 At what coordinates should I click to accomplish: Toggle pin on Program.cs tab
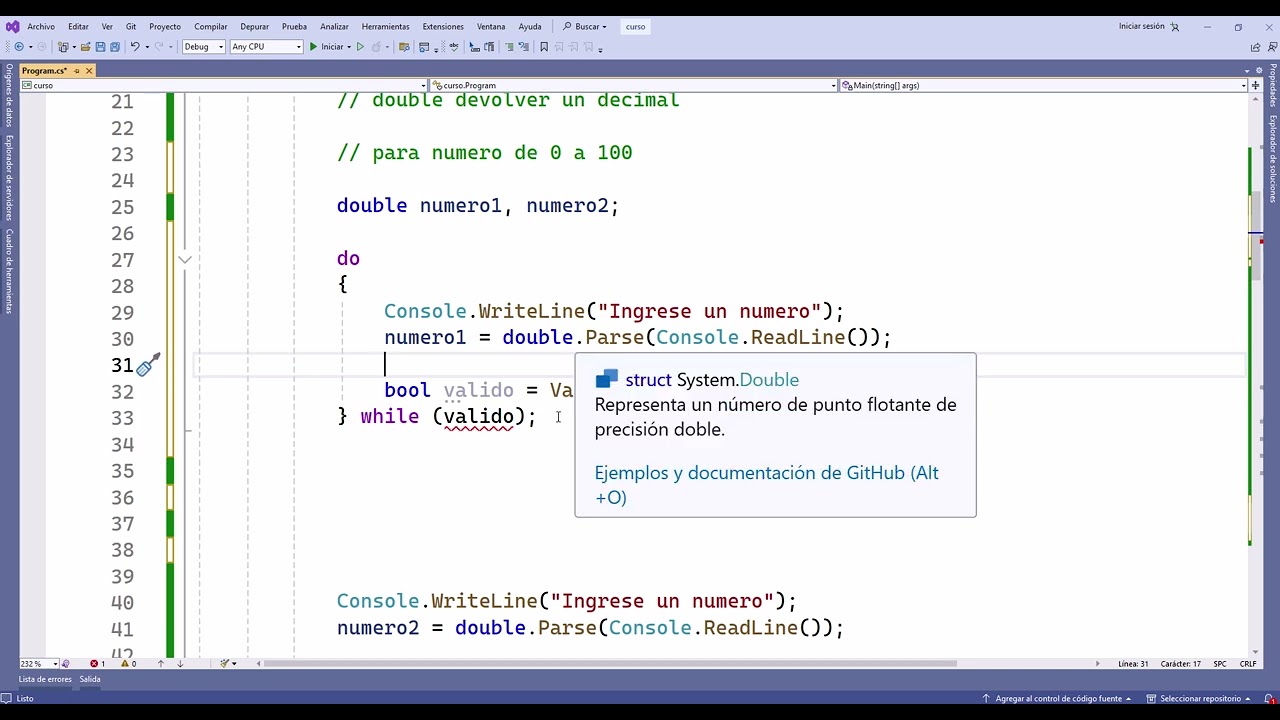click(x=76, y=71)
